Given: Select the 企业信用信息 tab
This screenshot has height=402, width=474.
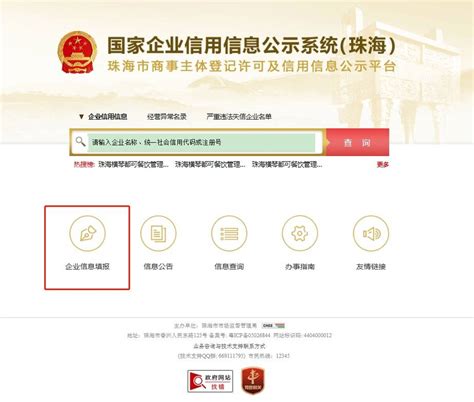Looking at the screenshot, I should point(108,117).
